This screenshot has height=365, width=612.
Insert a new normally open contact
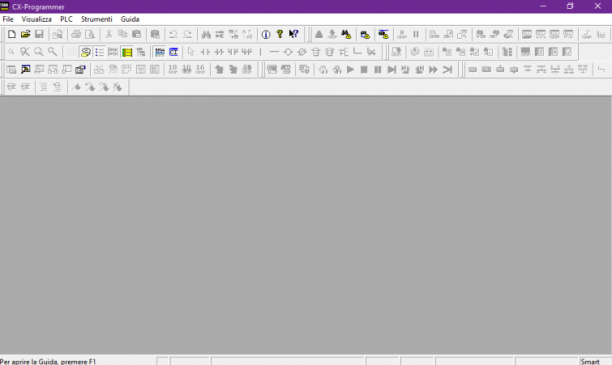205,52
